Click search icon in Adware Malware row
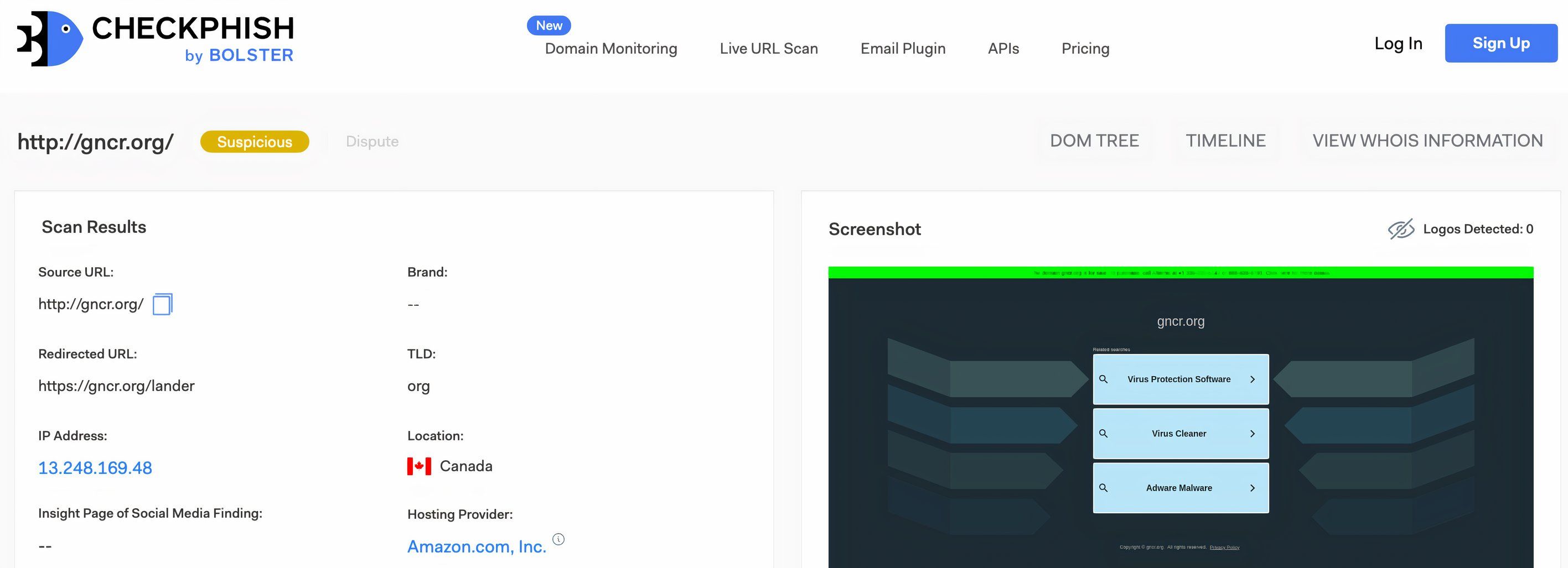 (1103, 488)
